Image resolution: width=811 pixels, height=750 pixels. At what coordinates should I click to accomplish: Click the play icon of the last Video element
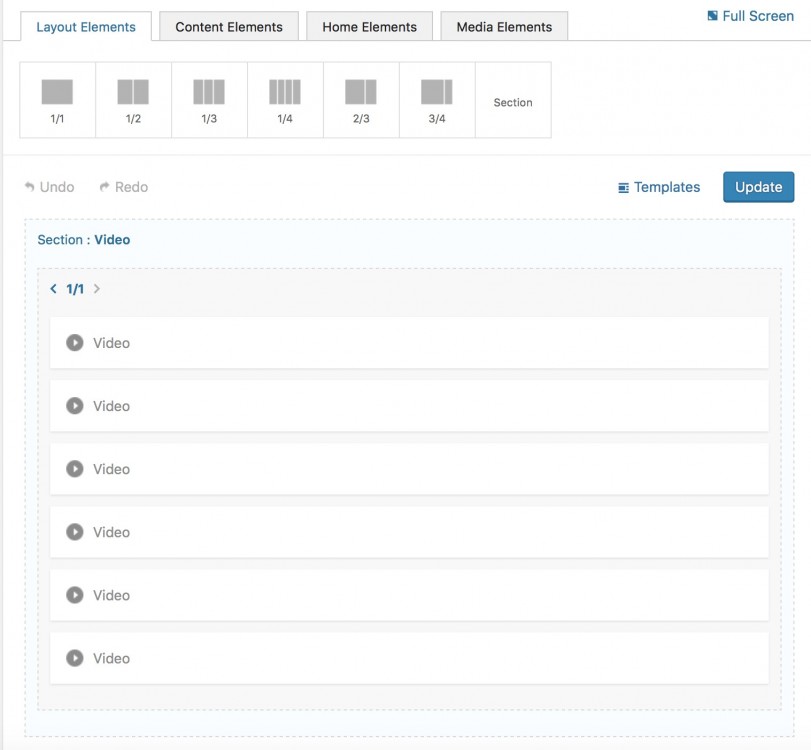pos(75,658)
